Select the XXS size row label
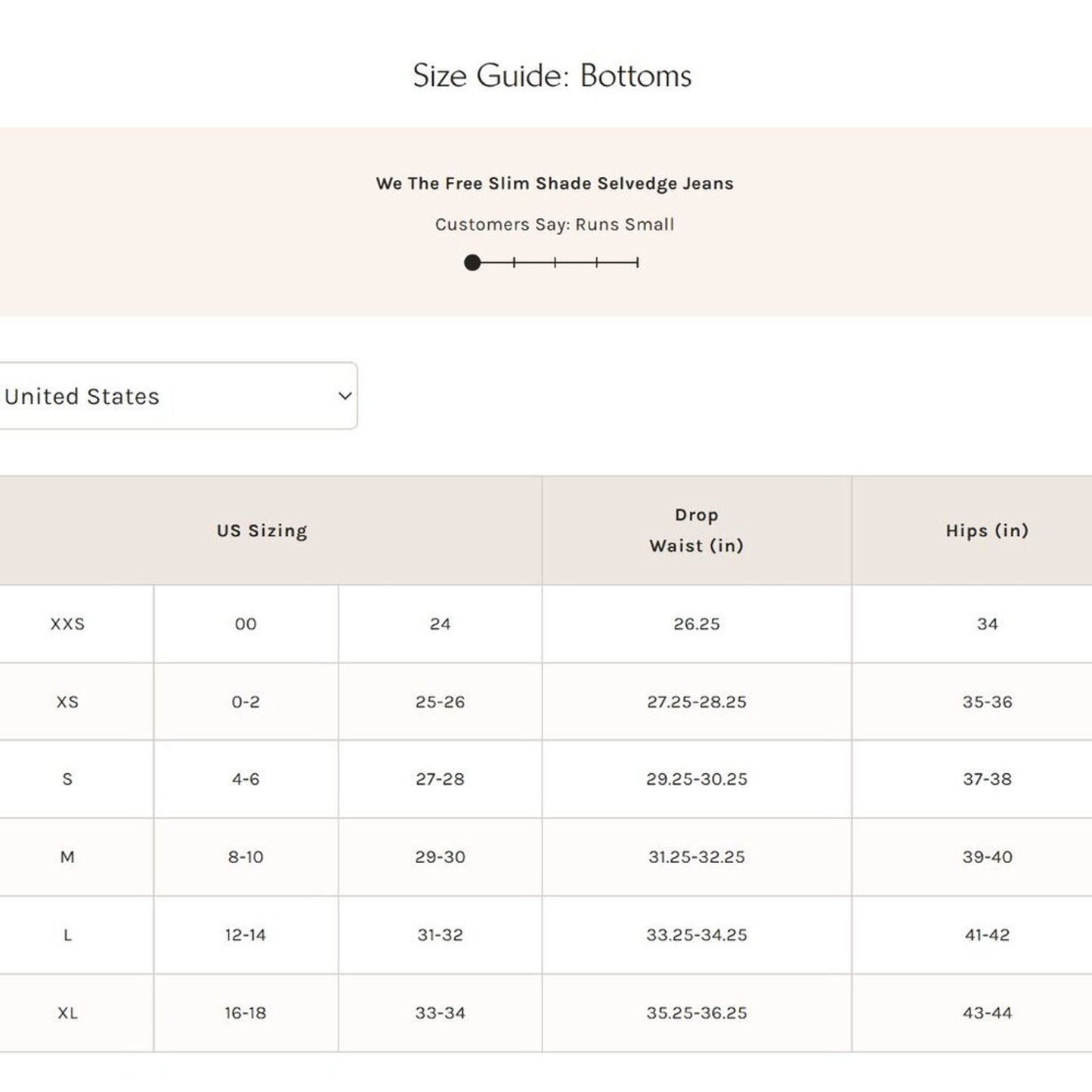Viewport: 1092px width, 1092px height. point(67,624)
